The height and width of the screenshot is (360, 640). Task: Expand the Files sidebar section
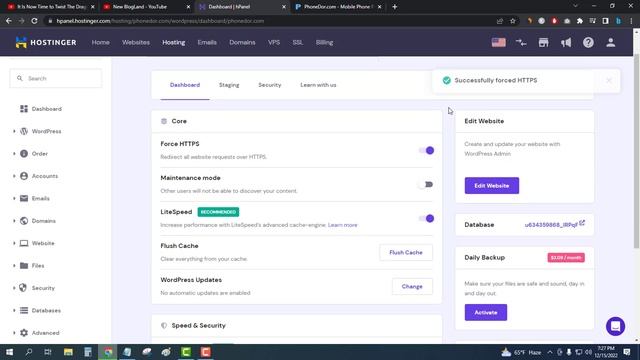coord(14,266)
